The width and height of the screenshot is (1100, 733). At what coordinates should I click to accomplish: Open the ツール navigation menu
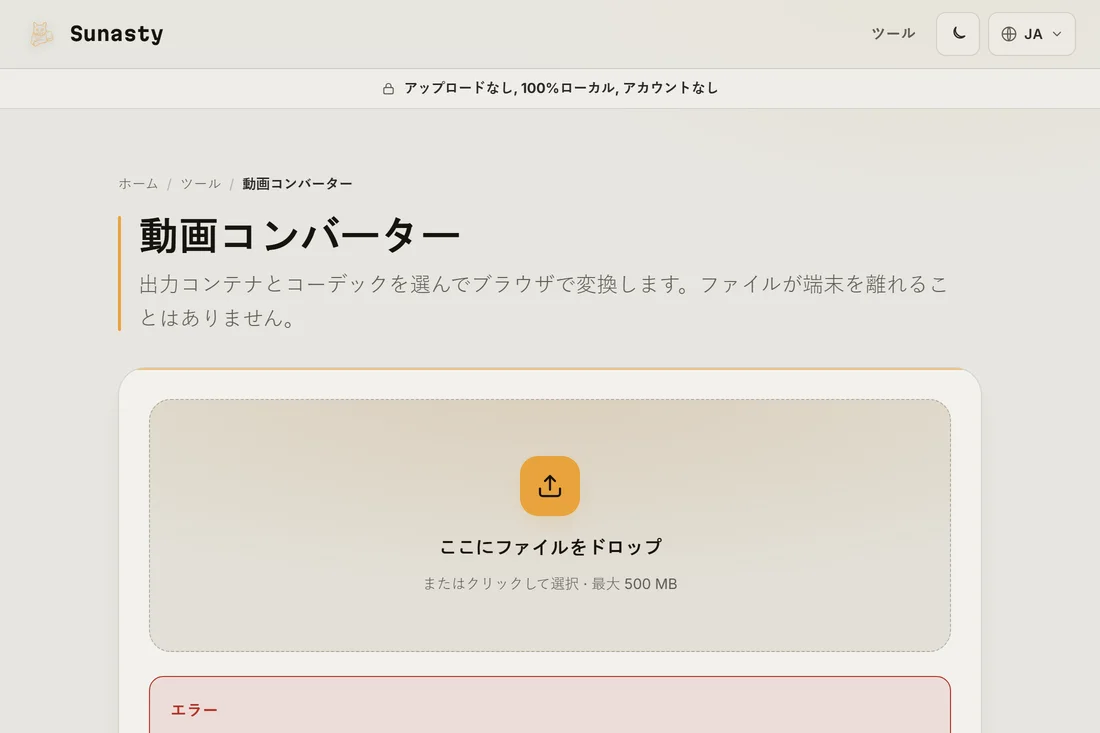click(893, 34)
